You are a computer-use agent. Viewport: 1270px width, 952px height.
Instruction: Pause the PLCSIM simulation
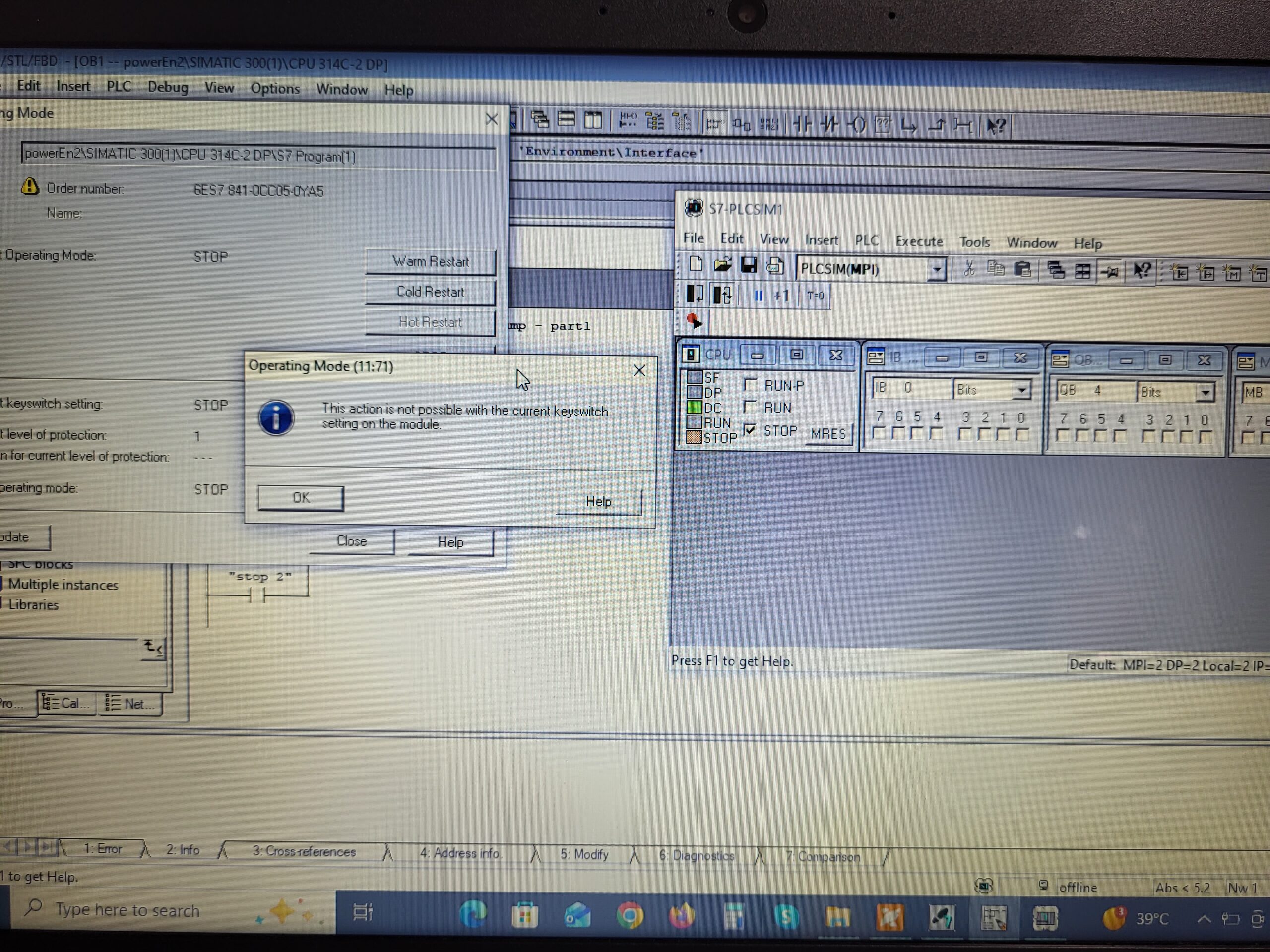(758, 296)
